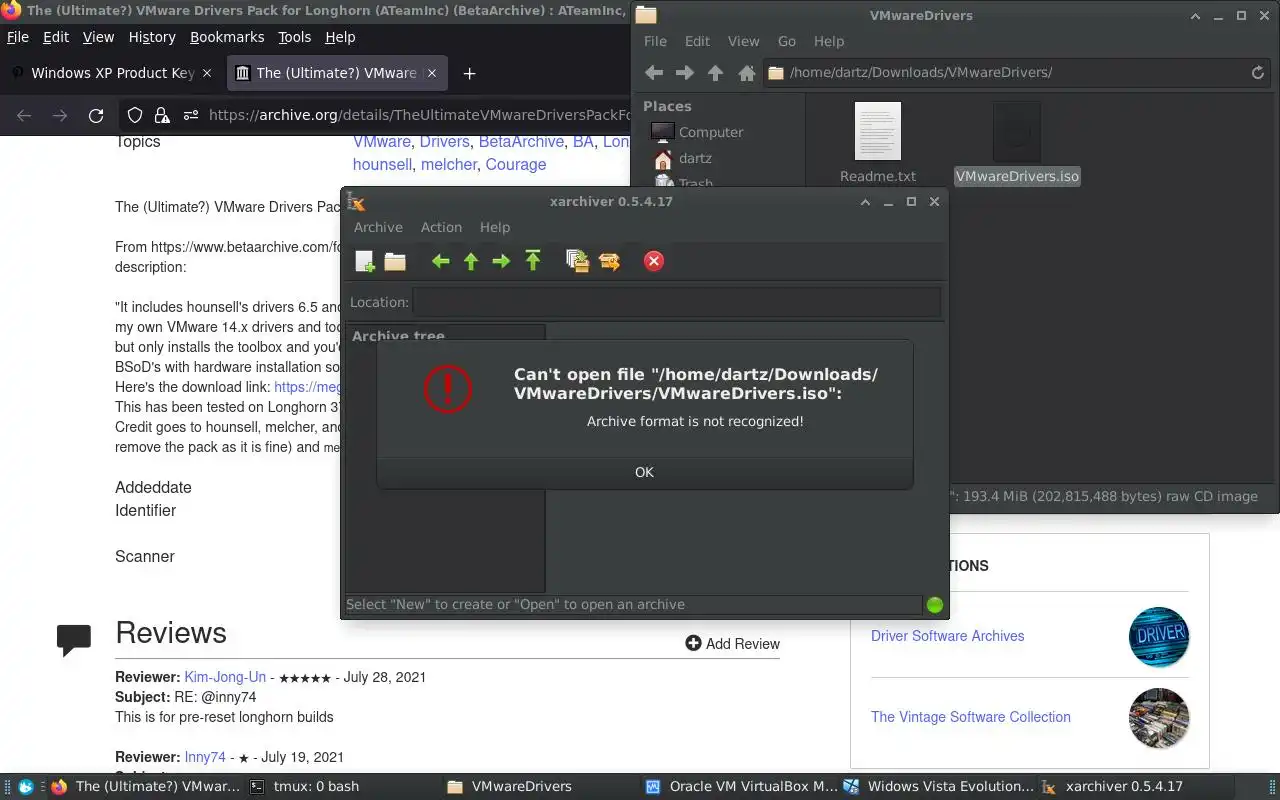1280x800 pixels.
Task: Open the Drivers topic link
Action: (x=445, y=142)
